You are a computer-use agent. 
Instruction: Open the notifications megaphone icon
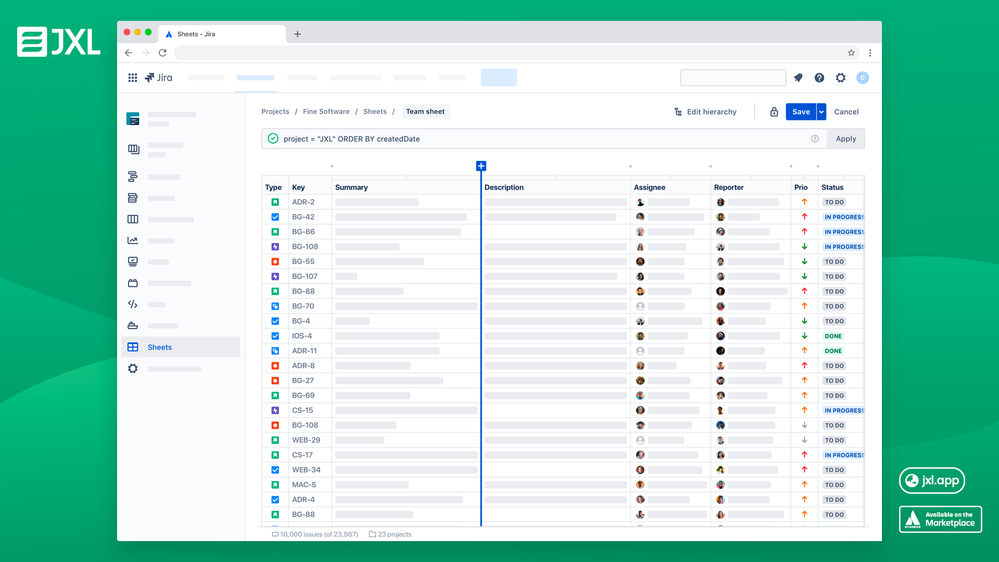tap(798, 78)
